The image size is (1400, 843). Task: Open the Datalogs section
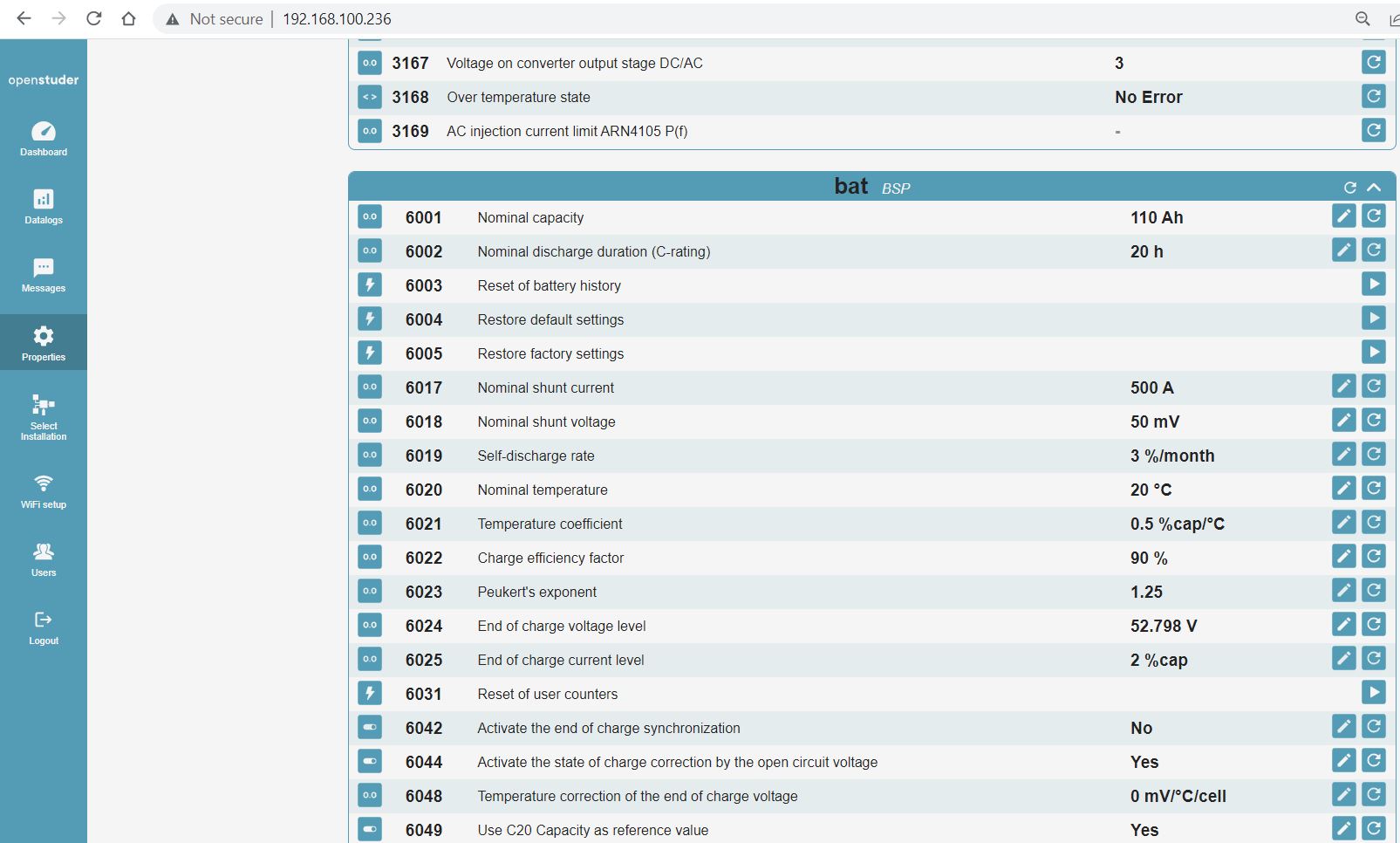(x=44, y=207)
